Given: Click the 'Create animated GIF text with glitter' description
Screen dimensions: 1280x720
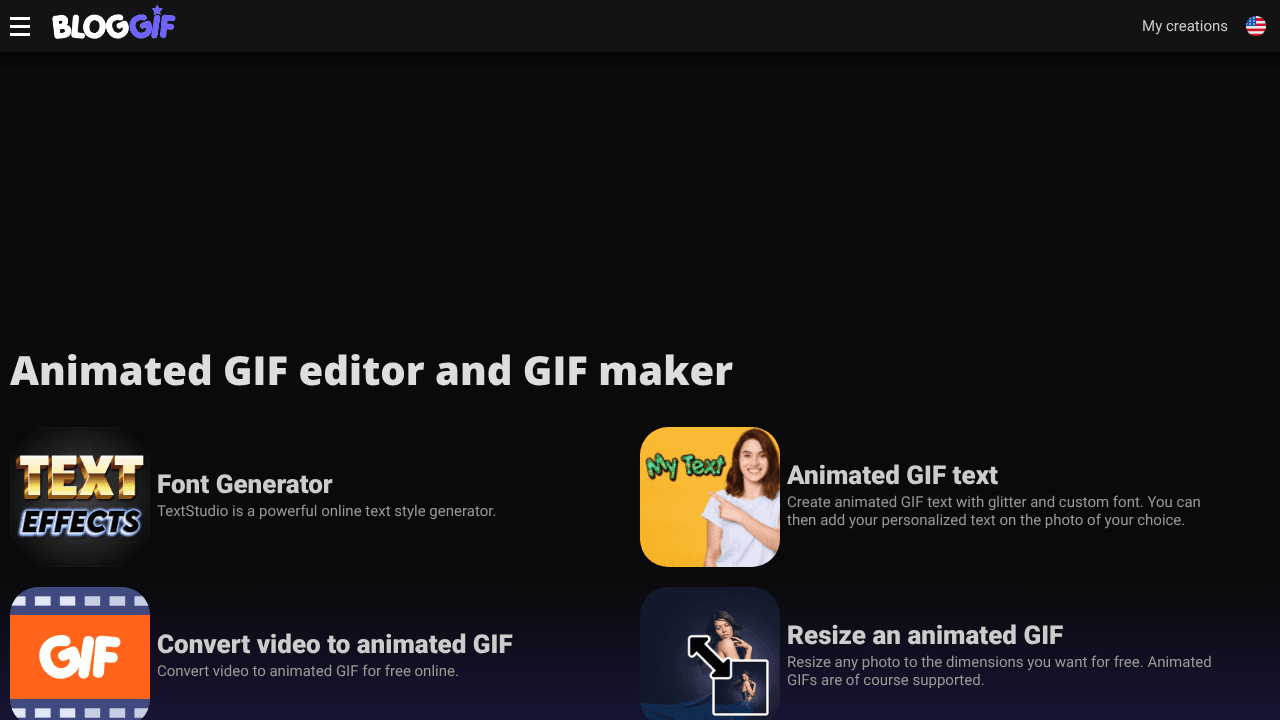Looking at the screenshot, I should coord(994,511).
